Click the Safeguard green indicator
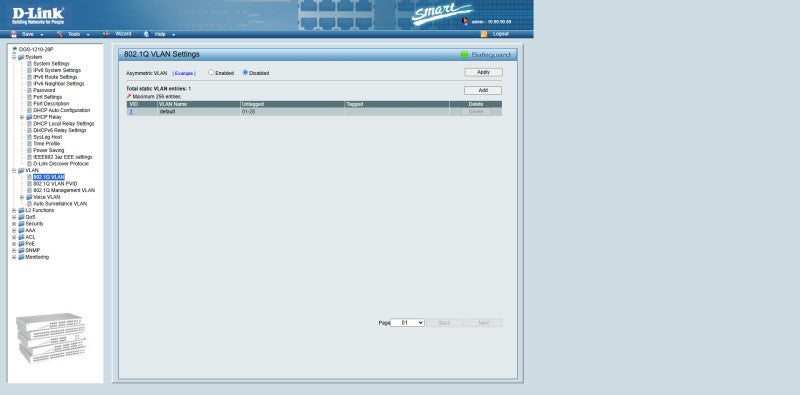Viewport: 800px width, 395px height. click(464, 55)
